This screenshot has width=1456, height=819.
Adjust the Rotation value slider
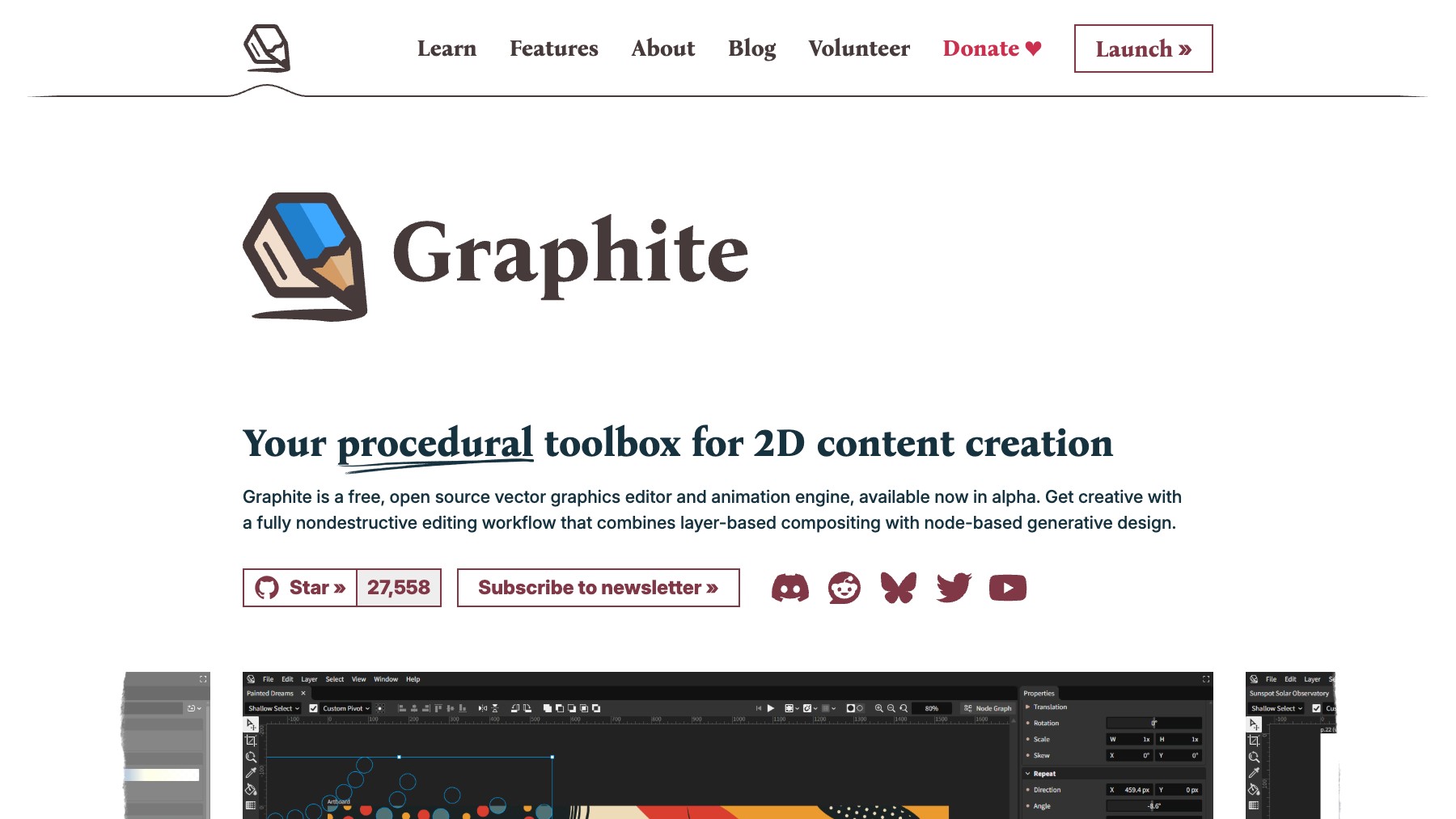point(1154,723)
